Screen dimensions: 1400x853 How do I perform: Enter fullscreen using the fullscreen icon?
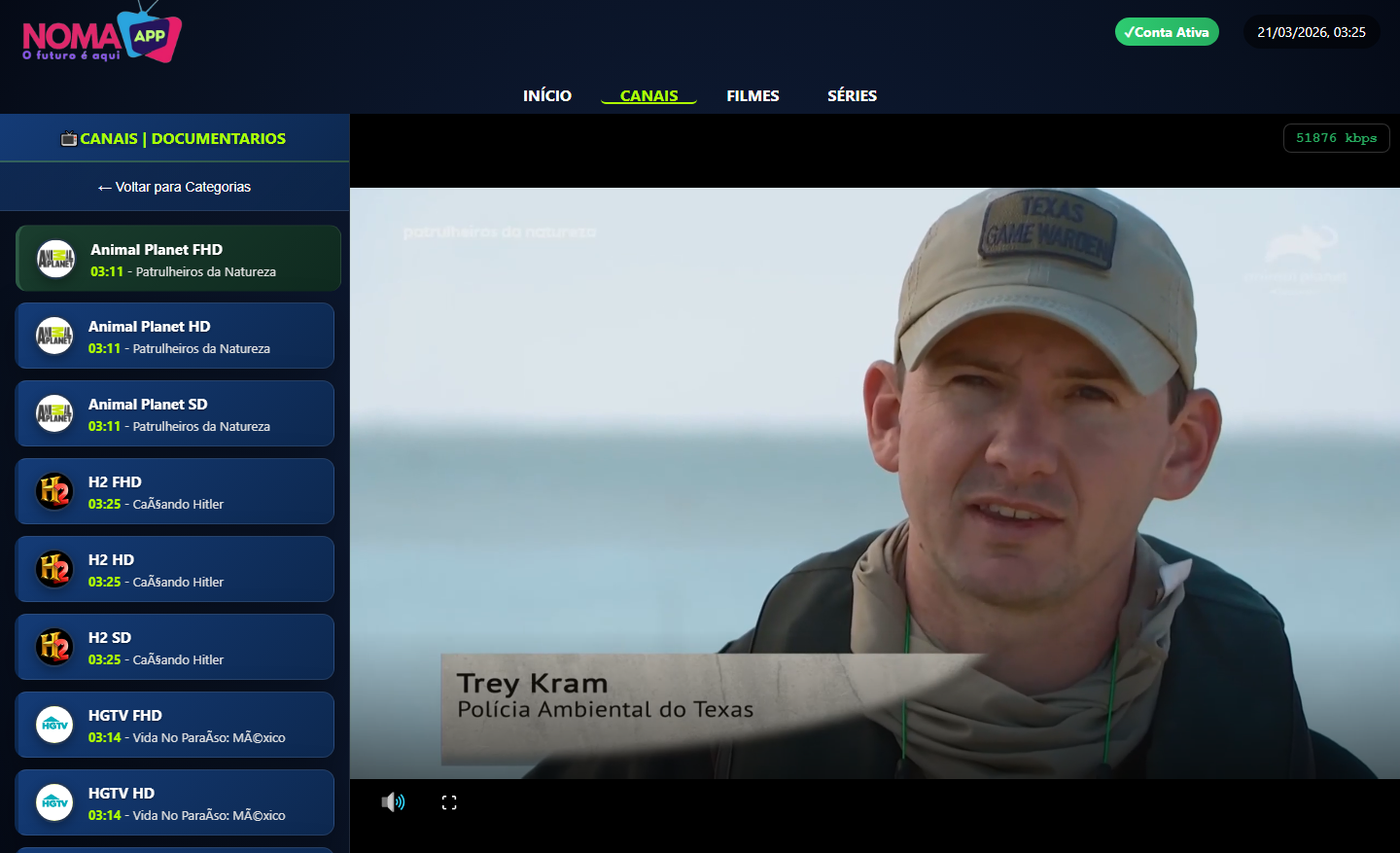449,802
